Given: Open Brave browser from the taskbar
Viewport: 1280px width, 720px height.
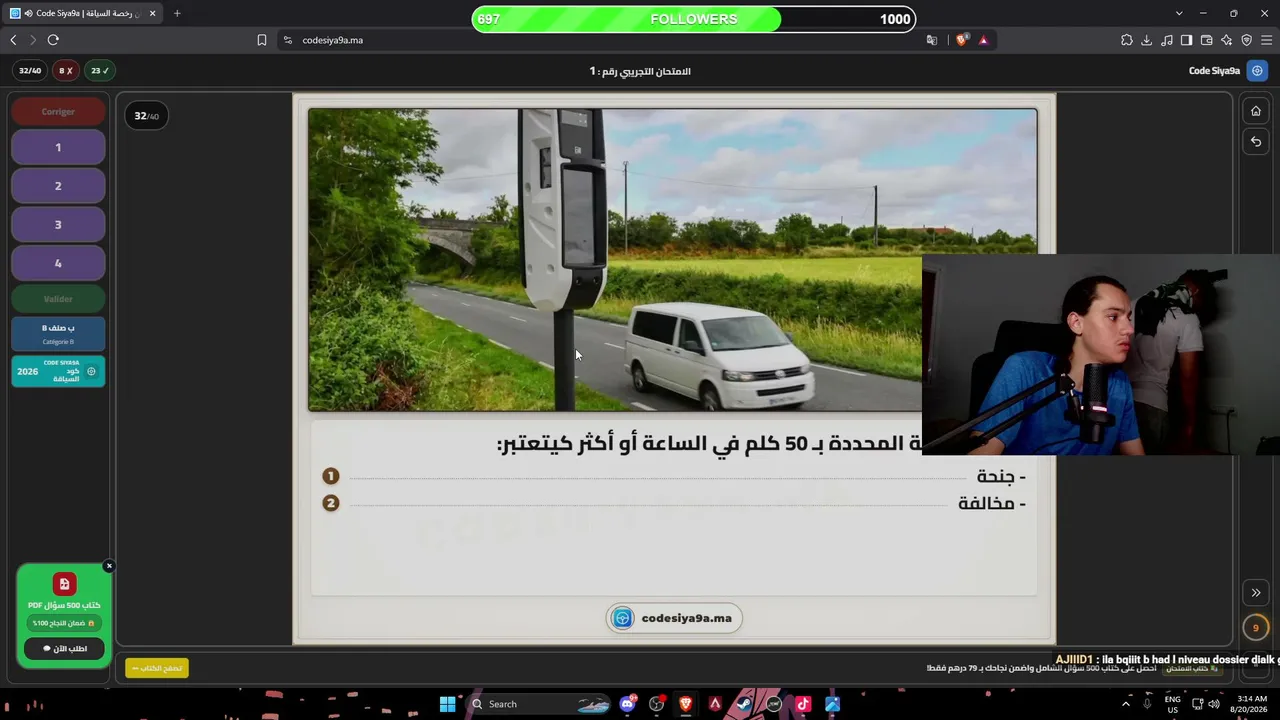Looking at the screenshot, I should click(x=686, y=704).
